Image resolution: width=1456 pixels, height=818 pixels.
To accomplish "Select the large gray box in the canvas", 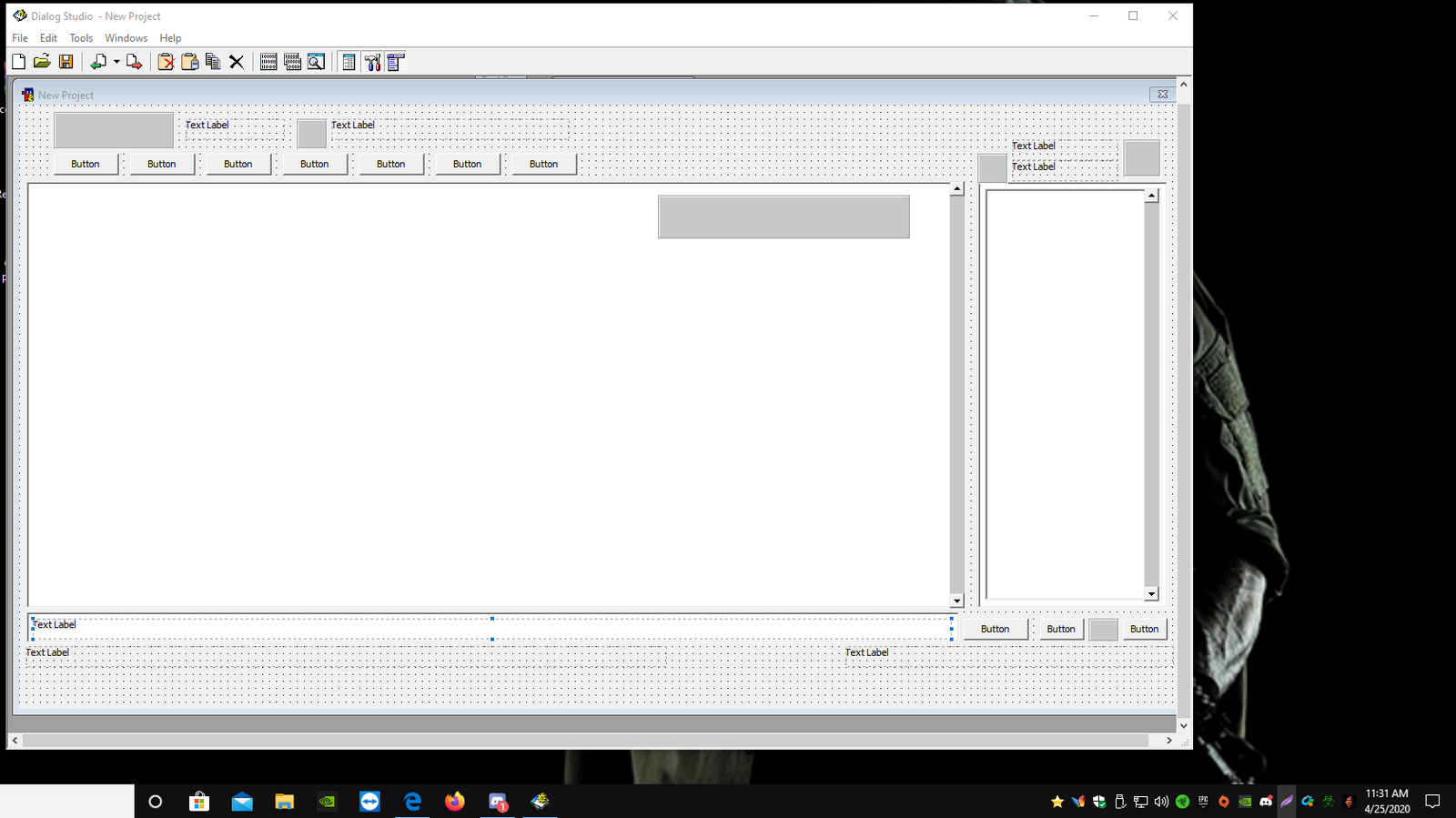I will pos(784,217).
